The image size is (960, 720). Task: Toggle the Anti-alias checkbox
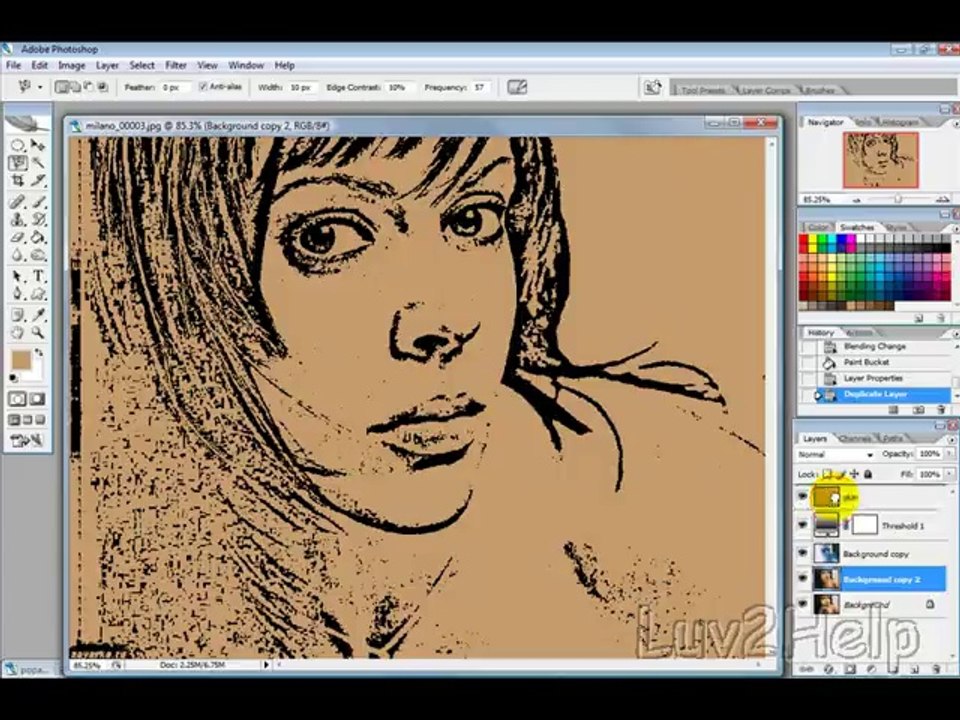click(x=203, y=87)
